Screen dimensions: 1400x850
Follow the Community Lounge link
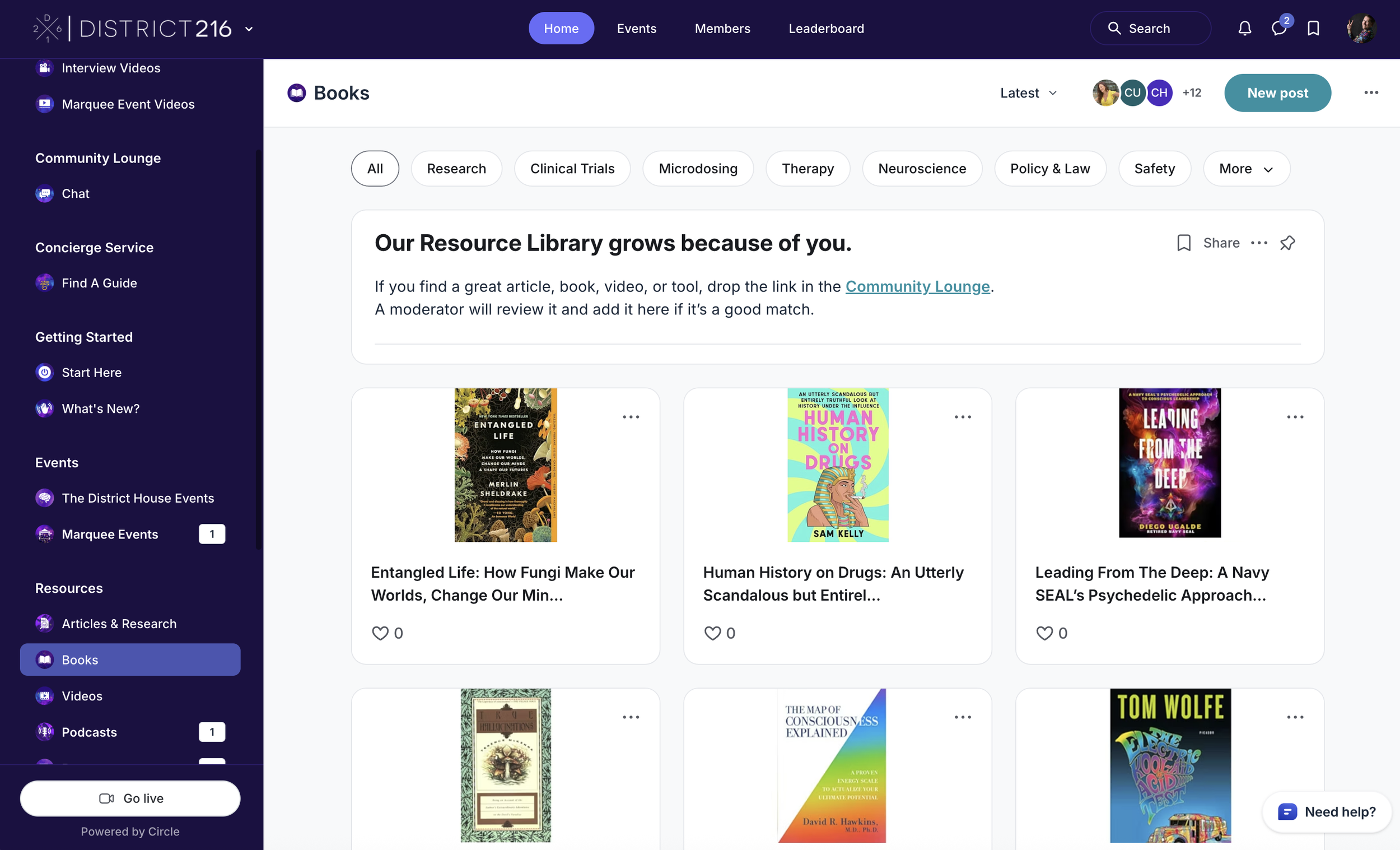point(917,286)
